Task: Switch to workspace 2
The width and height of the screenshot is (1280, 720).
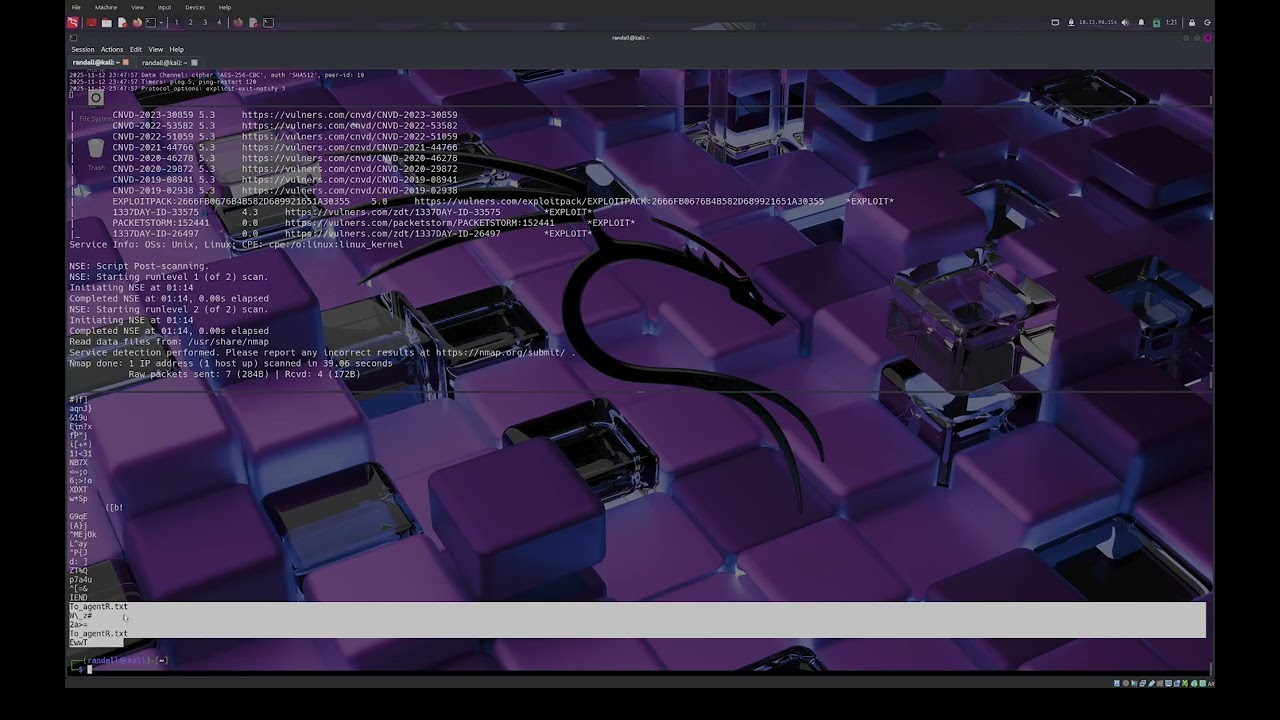Action: pyautogui.click(x=191, y=22)
